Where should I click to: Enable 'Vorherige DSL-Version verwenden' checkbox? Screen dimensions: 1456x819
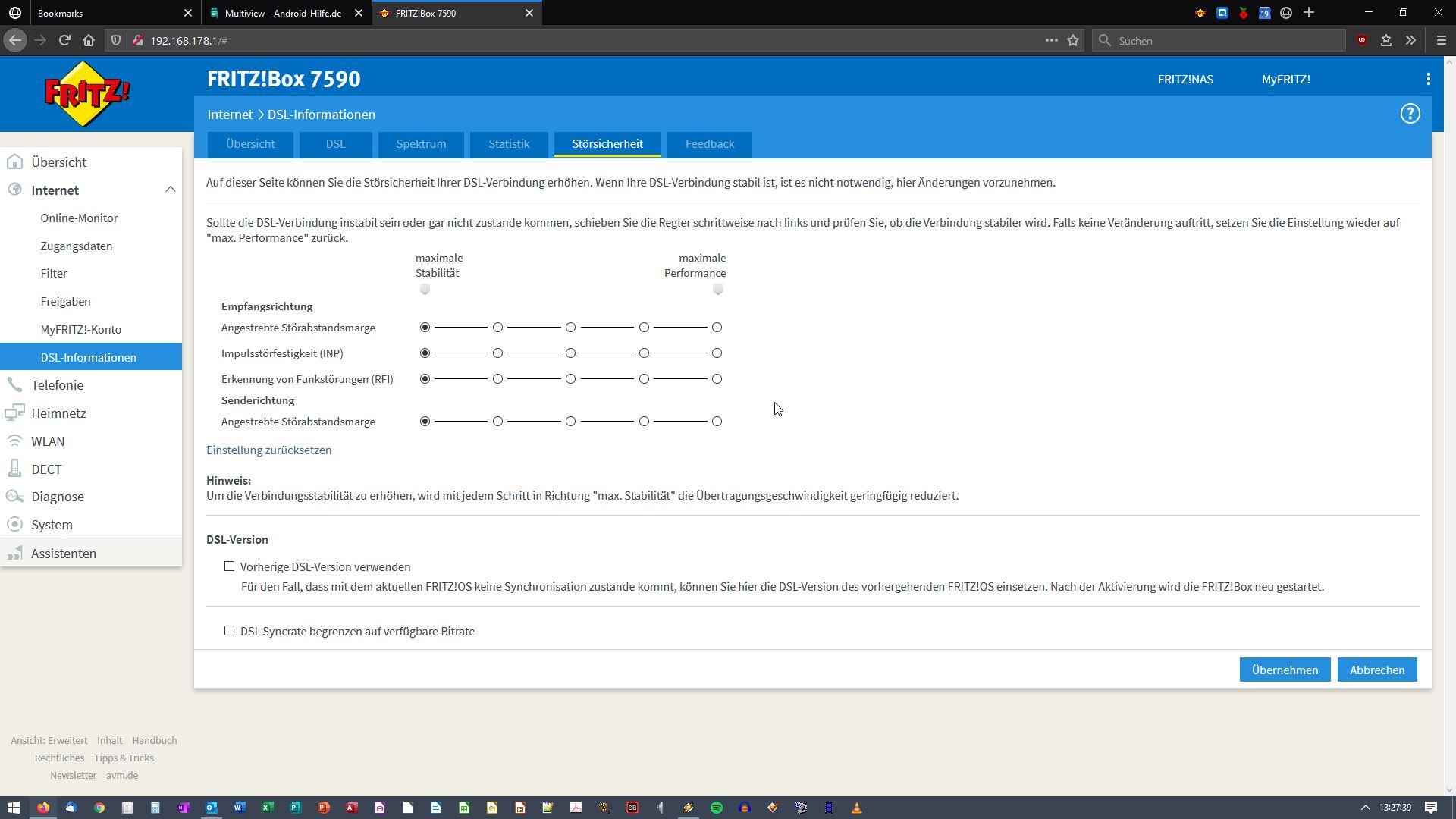click(229, 566)
